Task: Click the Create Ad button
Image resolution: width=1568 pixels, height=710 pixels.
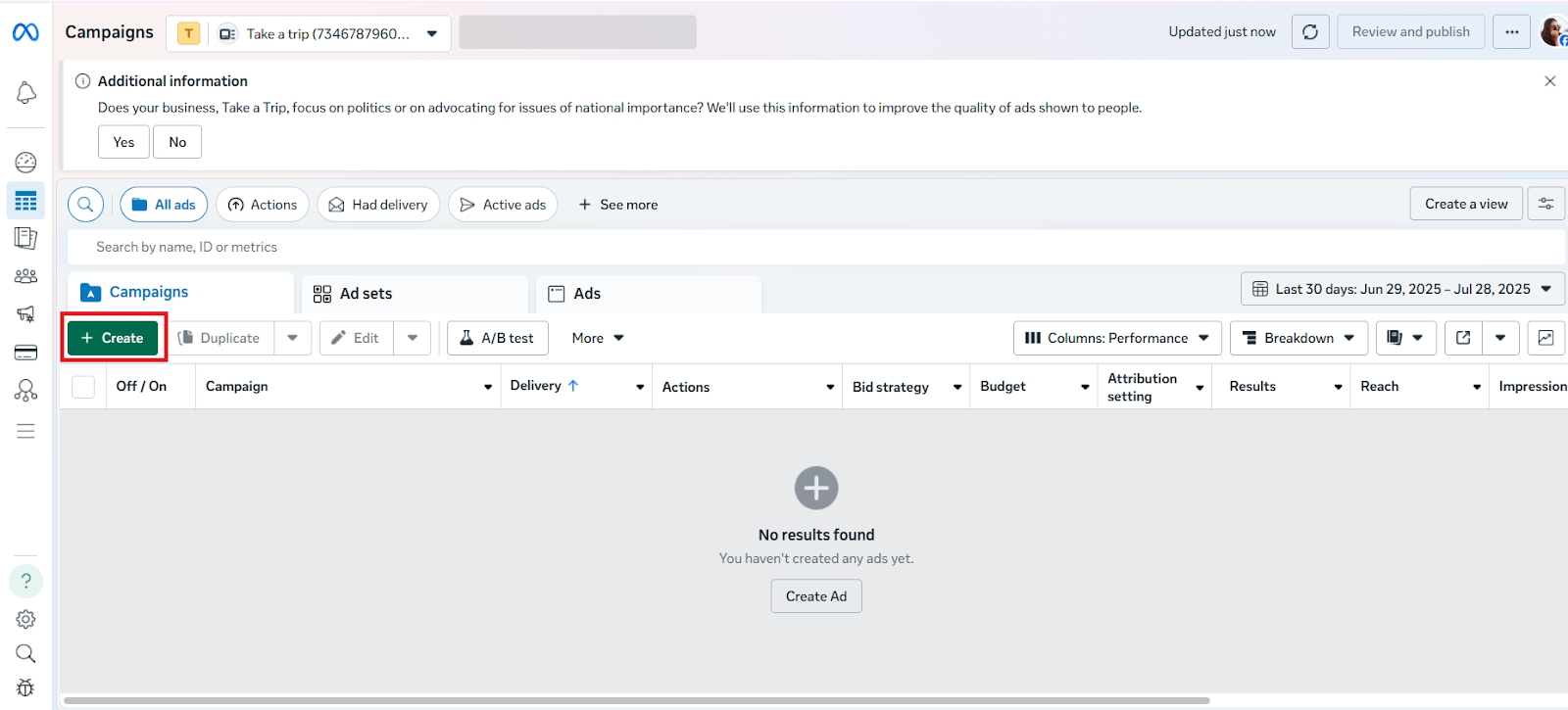Action: pyautogui.click(x=816, y=596)
